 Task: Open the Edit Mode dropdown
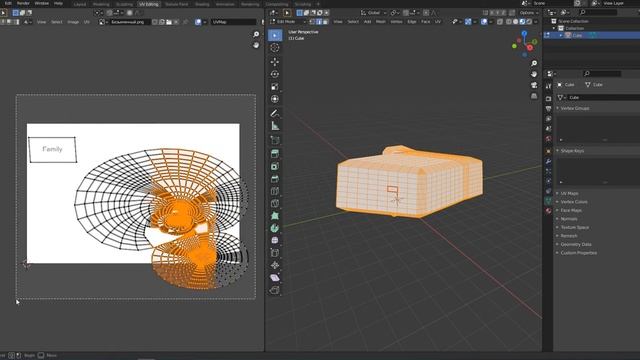coord(287,22)
